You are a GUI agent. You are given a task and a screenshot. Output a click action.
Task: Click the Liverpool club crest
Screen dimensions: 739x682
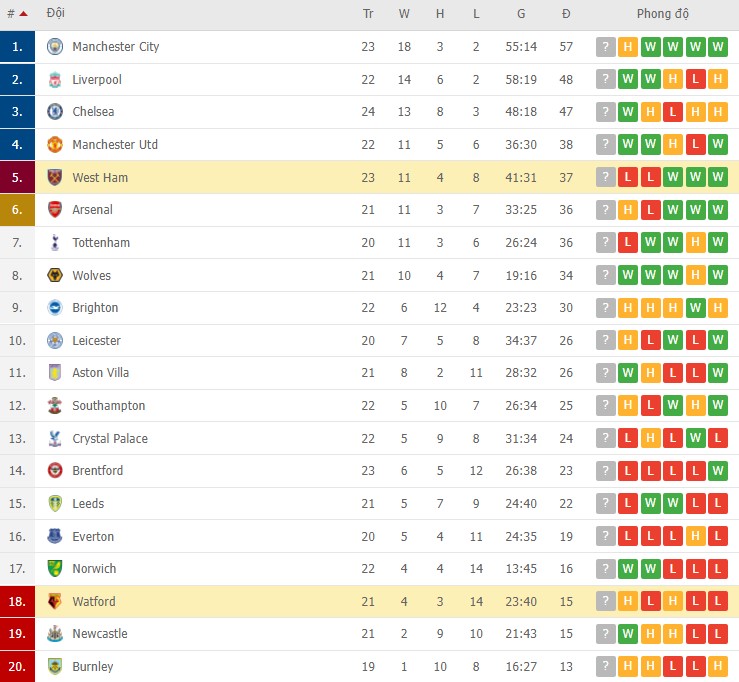[55, 79]
